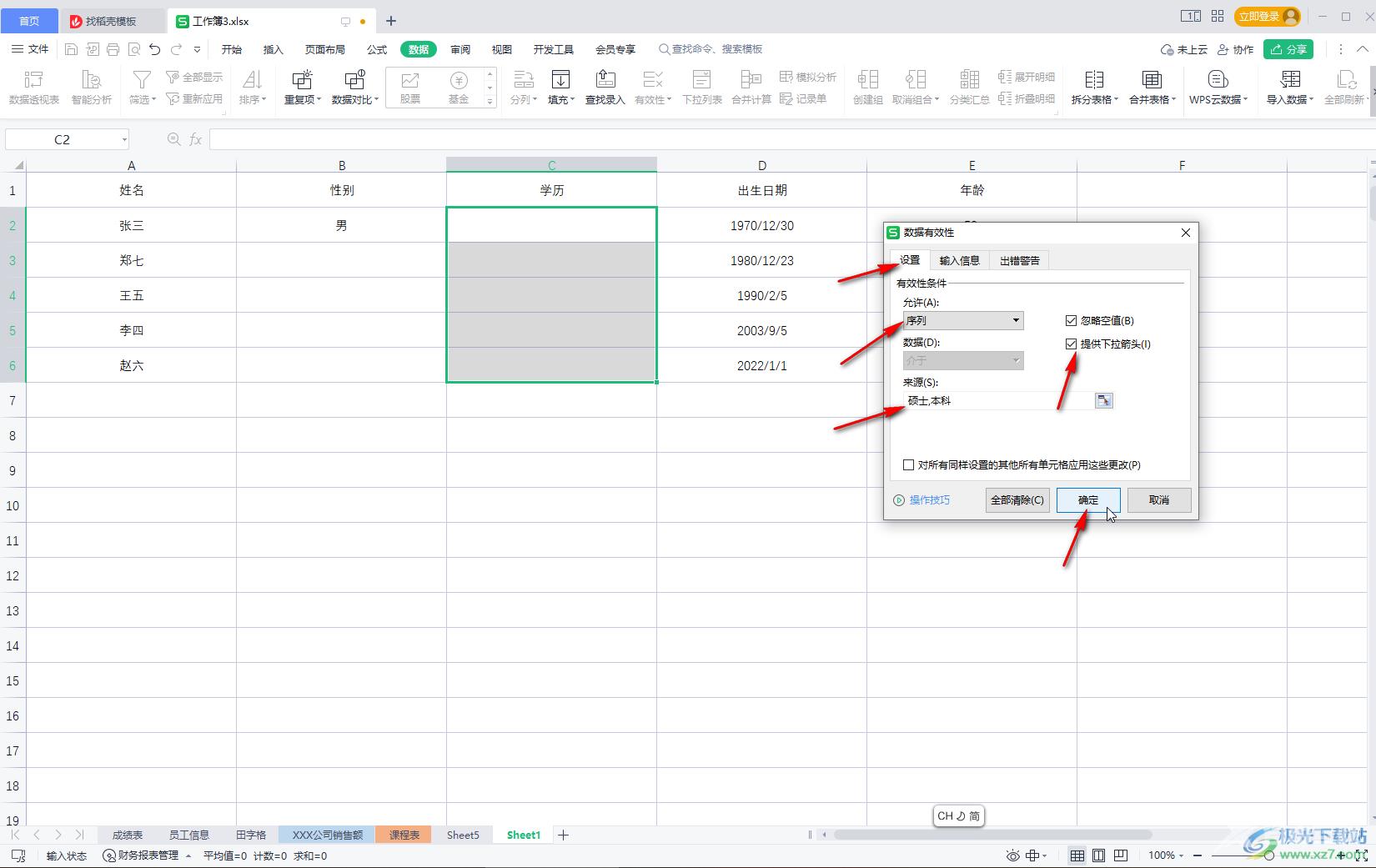Open the WPS云数据 cloud data tool
Image resolution: width=1376 pixels, height=868 pixels.
click(1218, 87)
